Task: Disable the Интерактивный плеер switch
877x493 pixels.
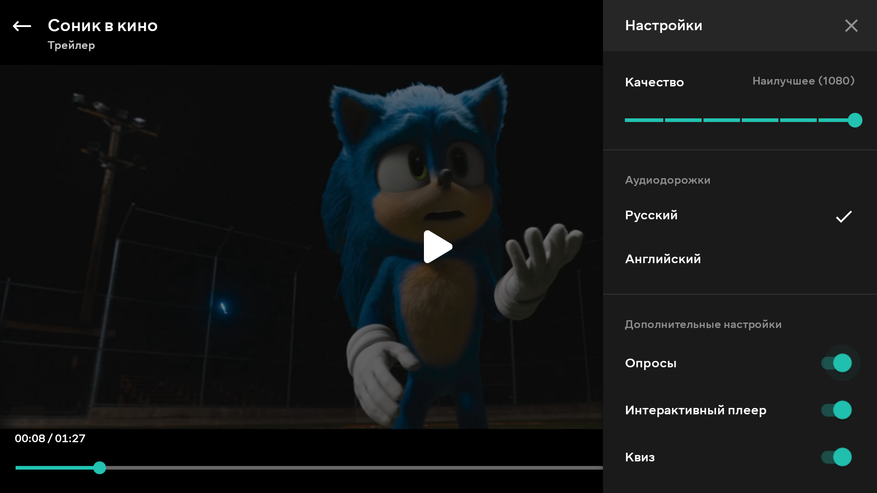Action: pos(837,410)
